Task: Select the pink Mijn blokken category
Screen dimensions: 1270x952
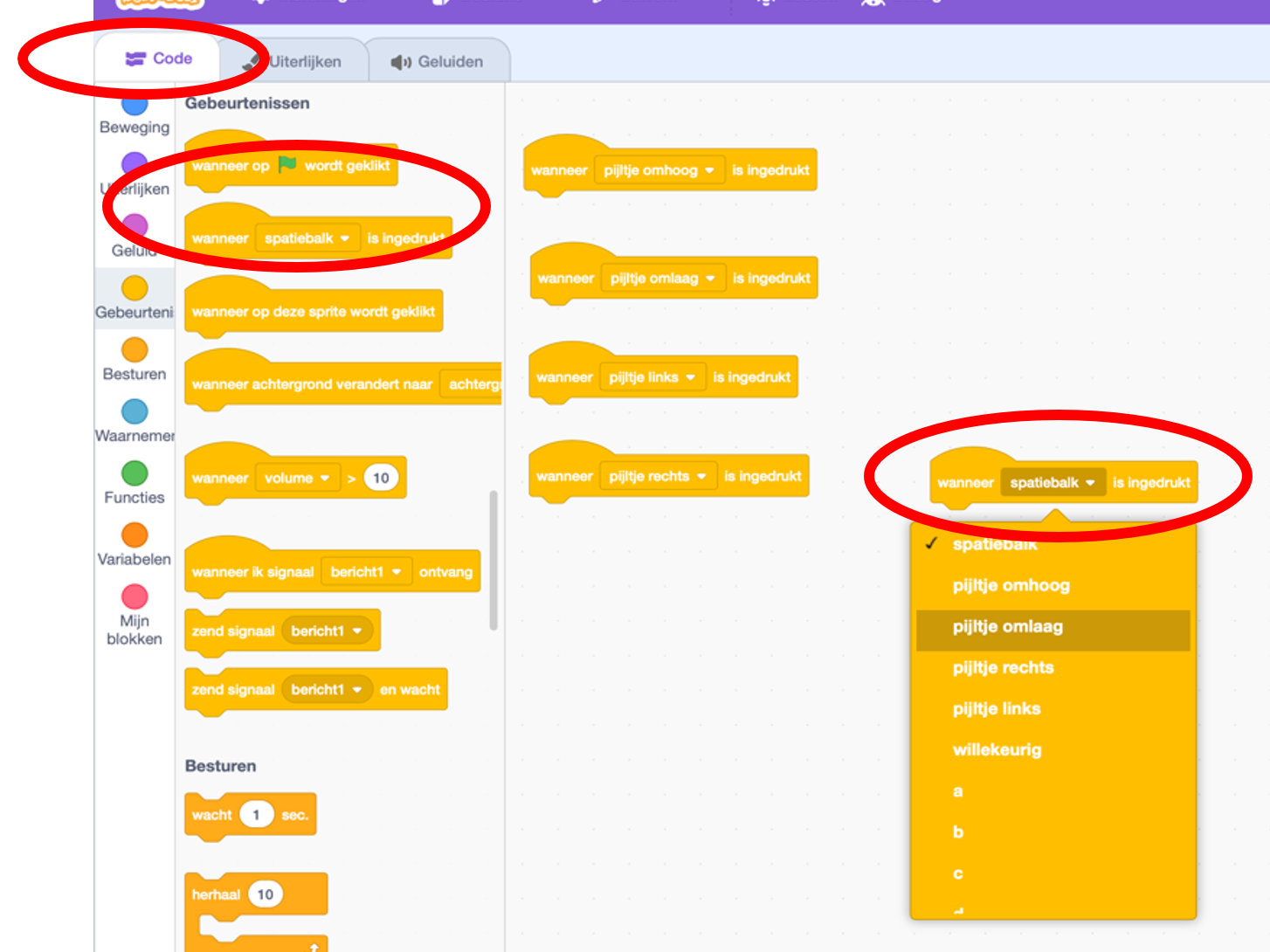Action: click(x=135, y=597)
